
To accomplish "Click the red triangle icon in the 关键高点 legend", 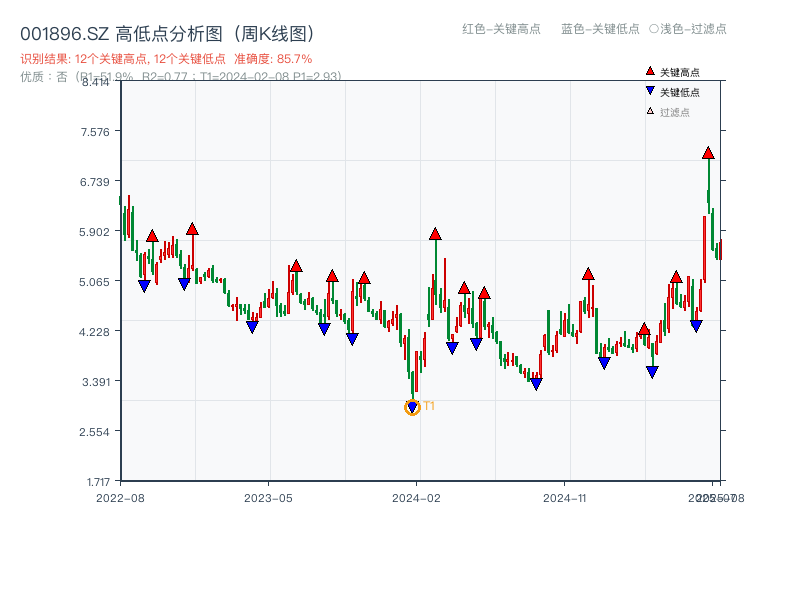I will pyautogui.click(x=650, y=71).
